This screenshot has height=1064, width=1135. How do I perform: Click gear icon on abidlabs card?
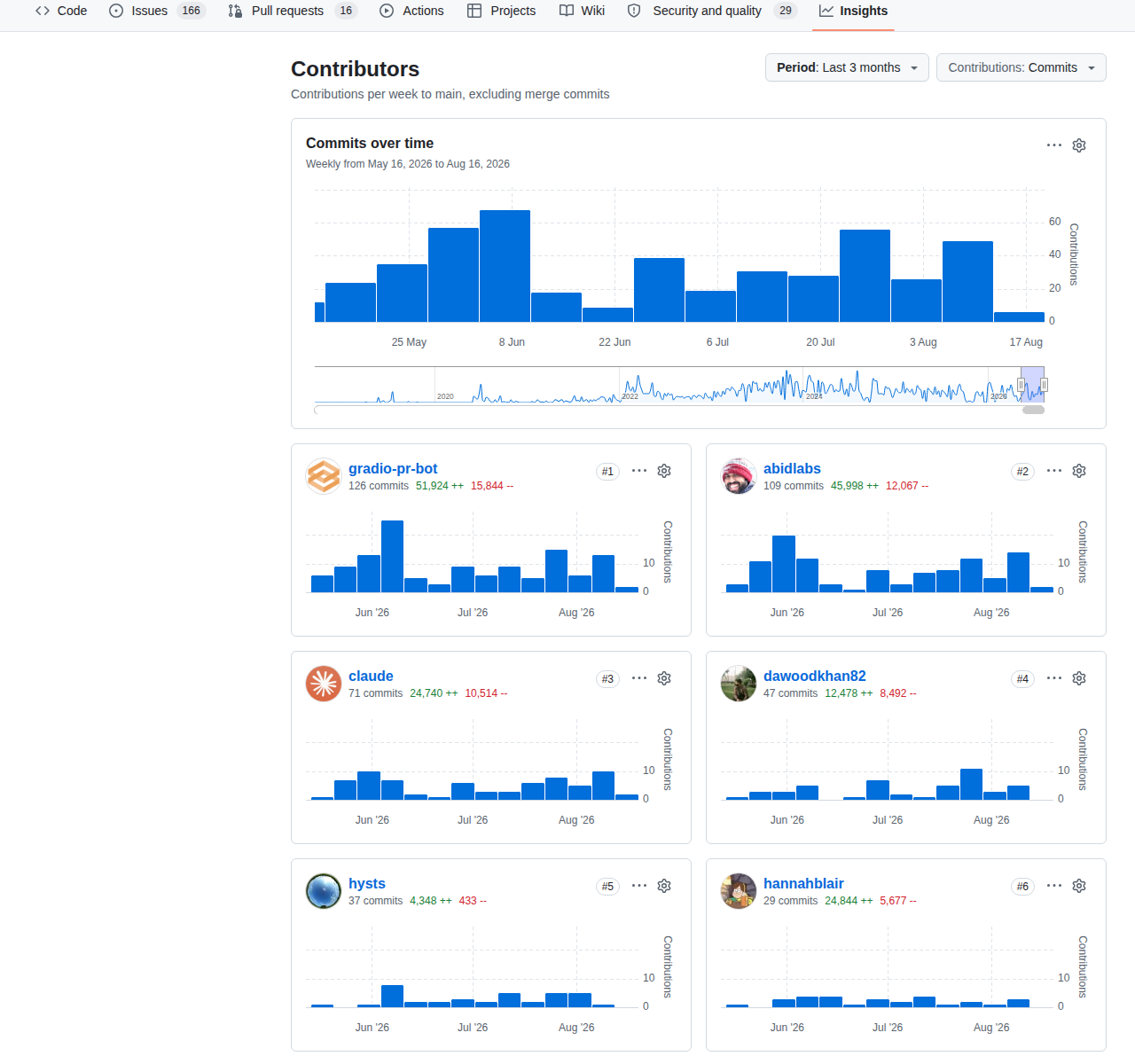point(1079,471)
